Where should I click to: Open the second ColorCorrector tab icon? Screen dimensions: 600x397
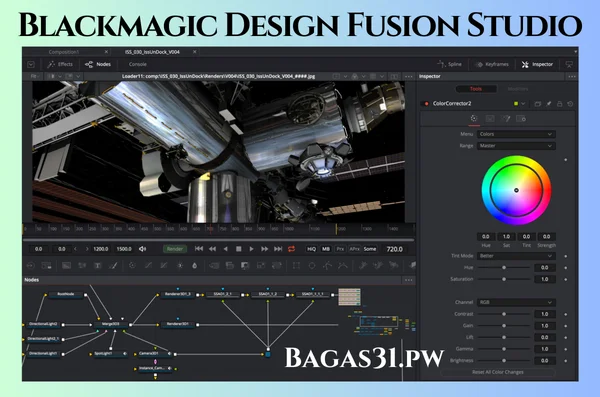tap(490, 119)
